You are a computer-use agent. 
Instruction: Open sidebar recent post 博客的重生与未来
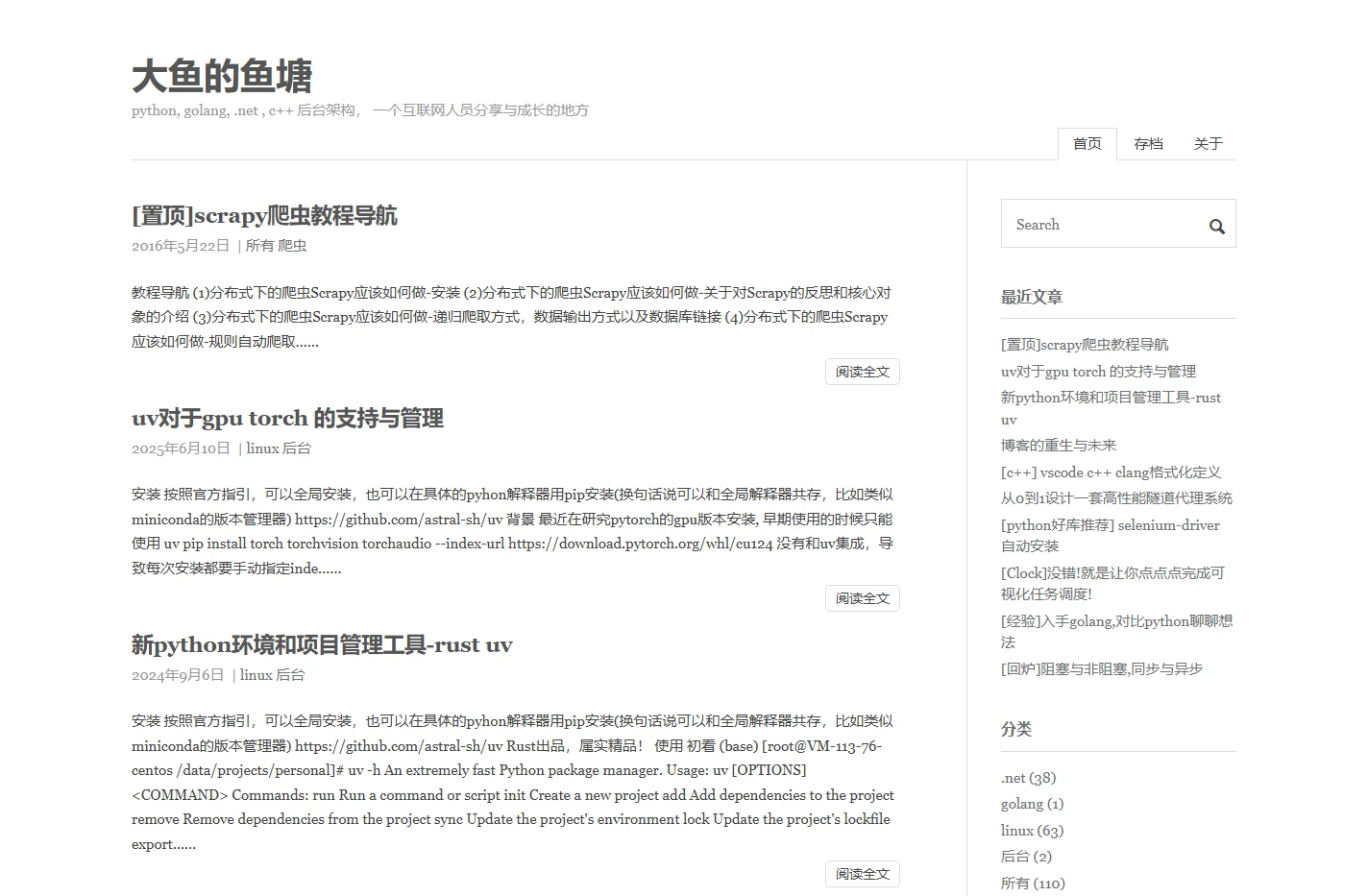[1059, 446]
